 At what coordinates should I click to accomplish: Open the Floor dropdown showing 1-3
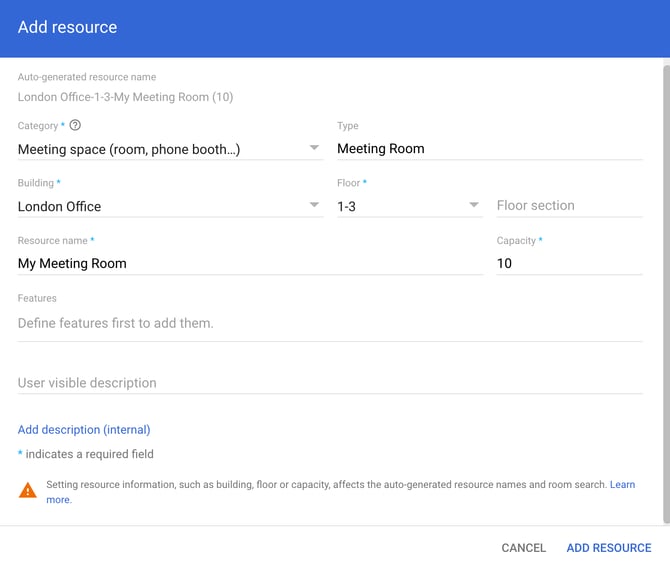408,206
